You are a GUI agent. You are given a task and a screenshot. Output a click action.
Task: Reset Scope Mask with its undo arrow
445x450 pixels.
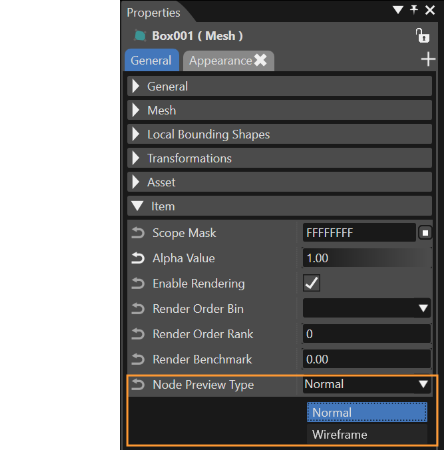point(138,233)
